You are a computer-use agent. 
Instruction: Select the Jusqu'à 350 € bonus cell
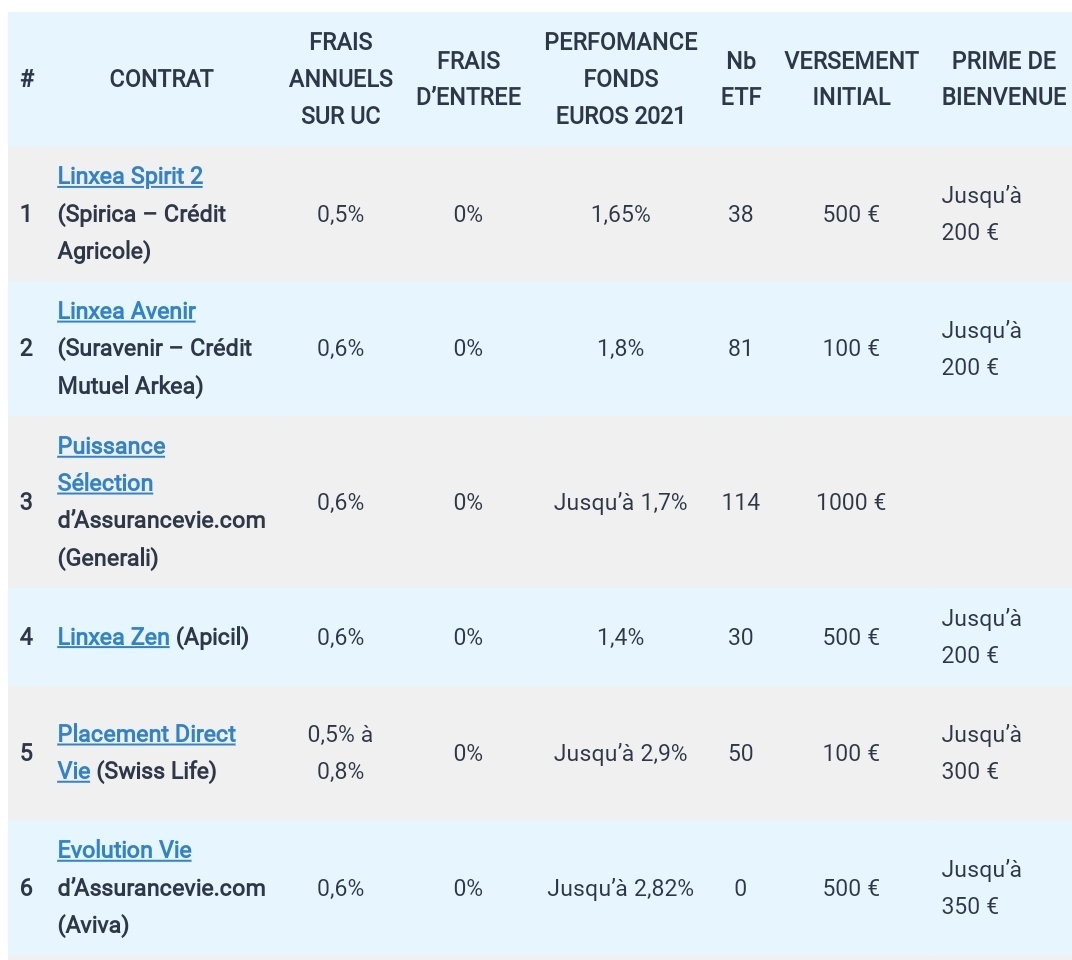coord(981,888)
